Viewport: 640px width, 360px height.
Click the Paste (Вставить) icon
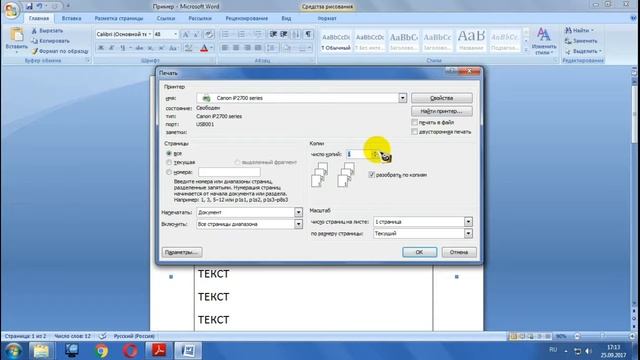(x=17, y=35)
